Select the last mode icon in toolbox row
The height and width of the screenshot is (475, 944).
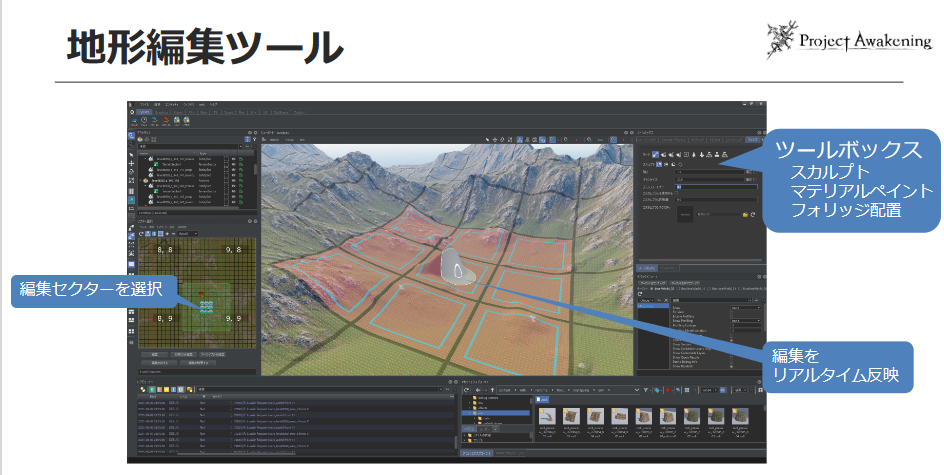(724, 155)
